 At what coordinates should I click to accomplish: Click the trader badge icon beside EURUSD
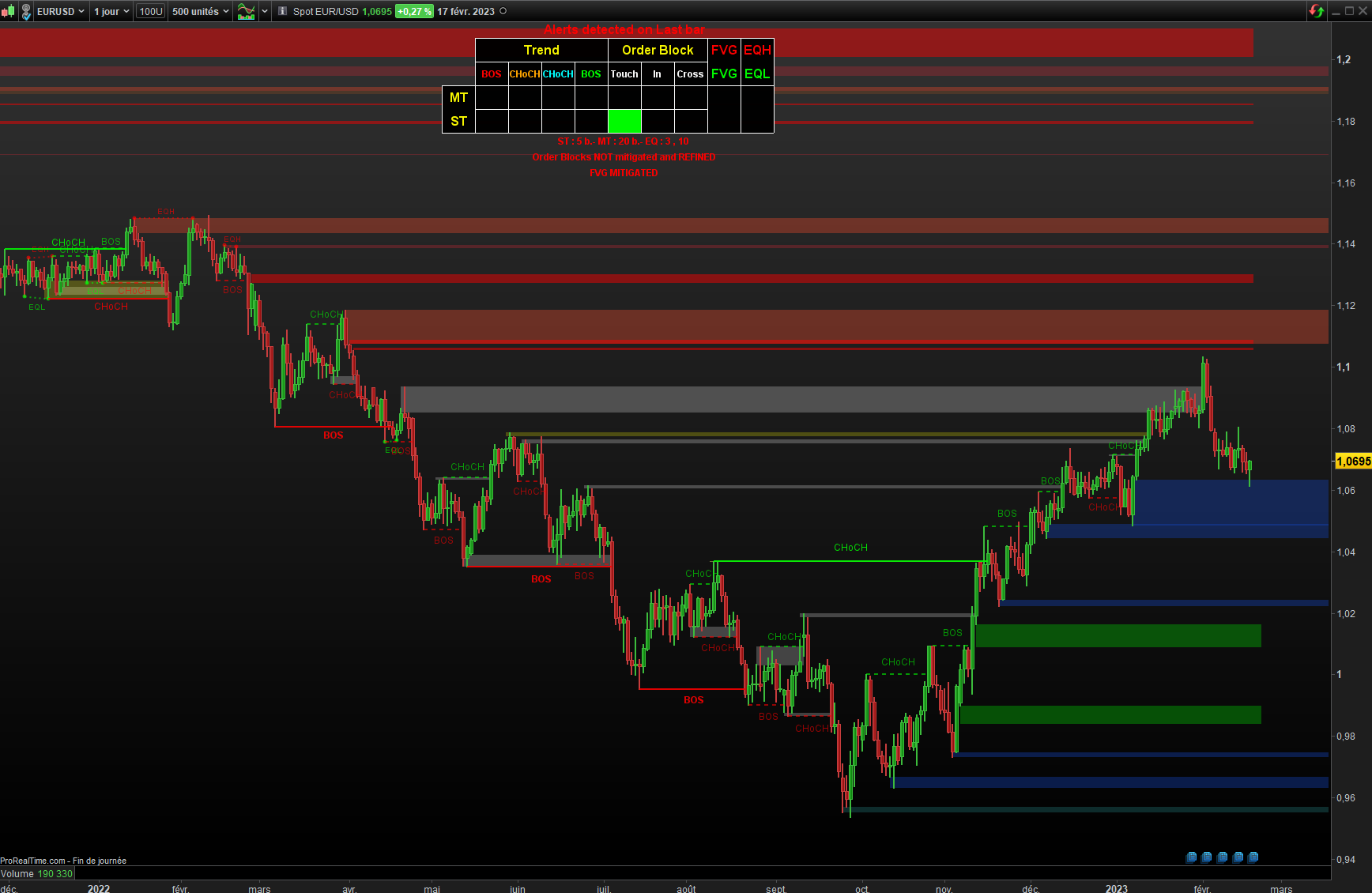[26, 11]
